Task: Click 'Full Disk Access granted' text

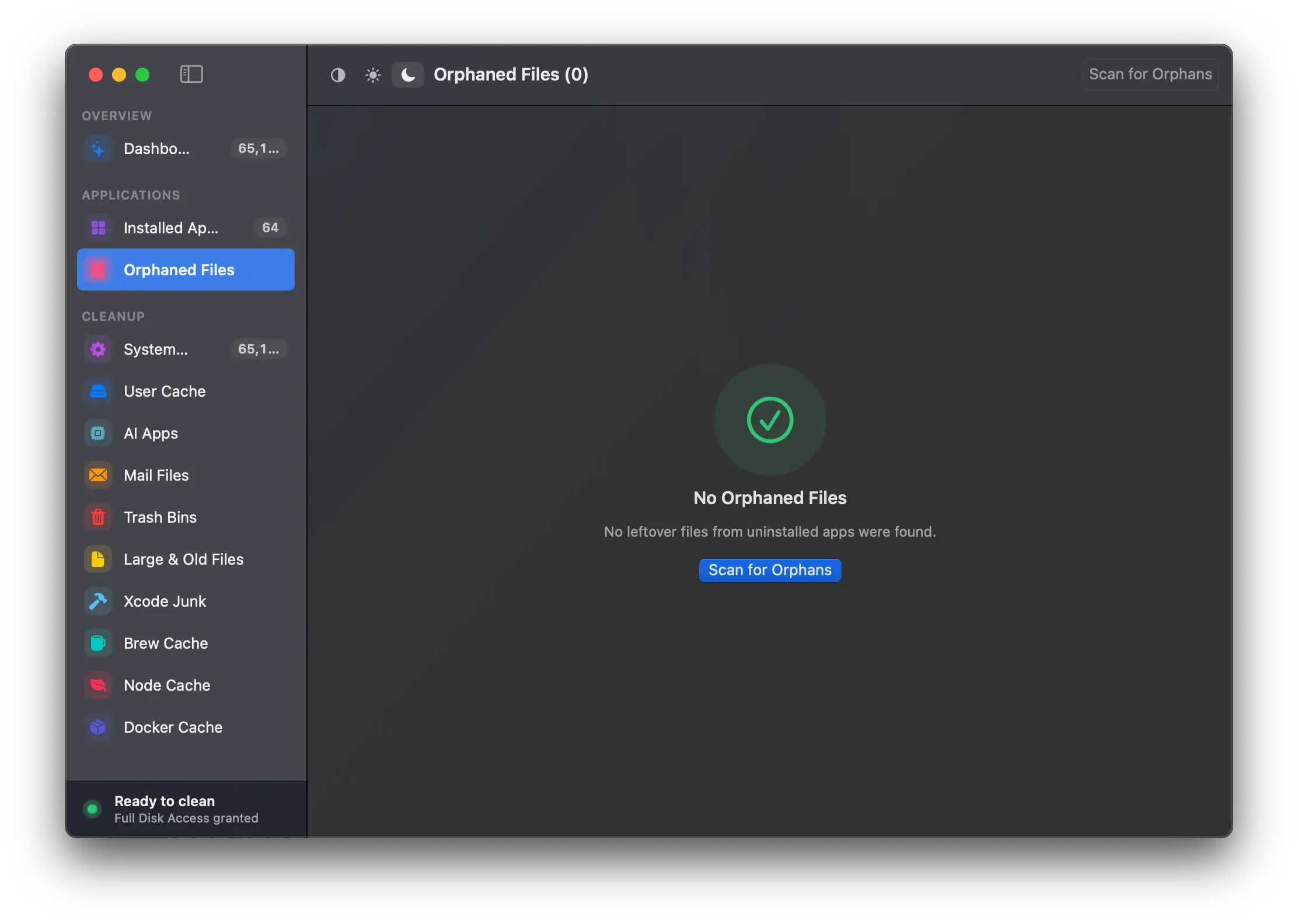Action: coord(186,818)
